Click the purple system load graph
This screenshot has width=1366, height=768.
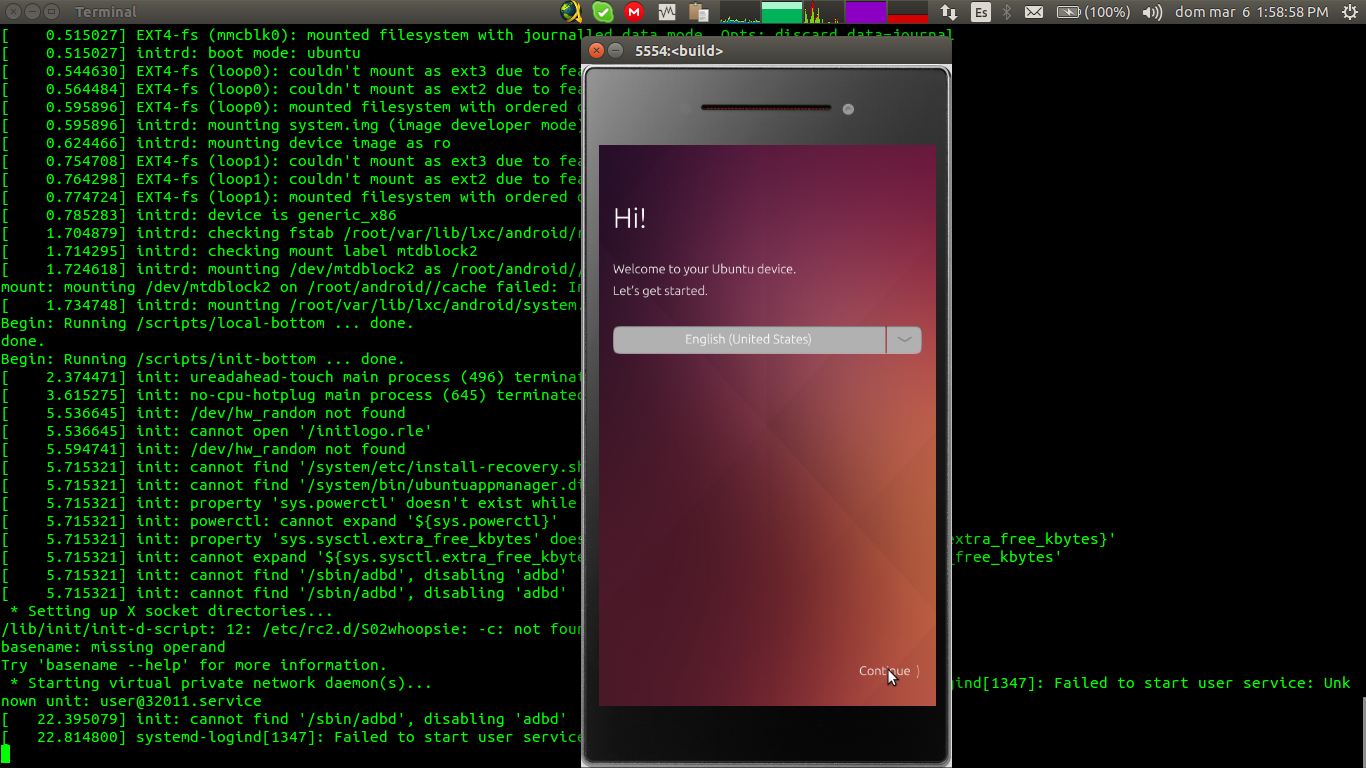point(865,12)
